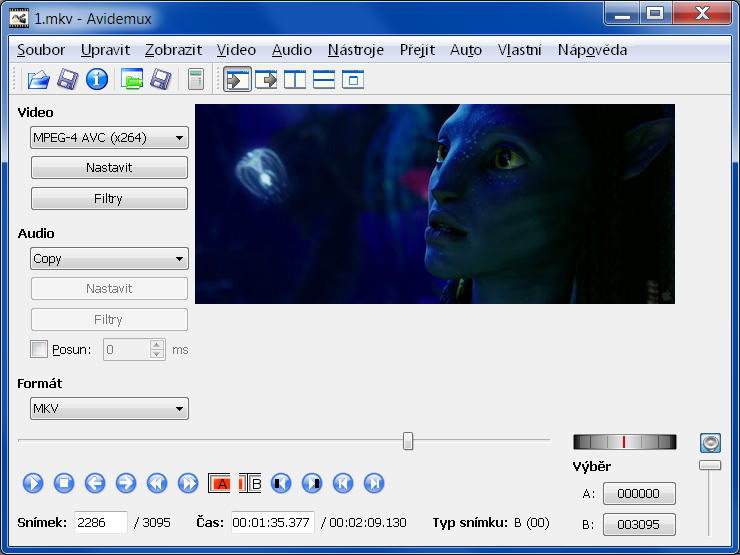This screenshot has height=555, width=740.
Task: Open the Nástroje menu
Action: pyautogui.click(x=356, y=50)
